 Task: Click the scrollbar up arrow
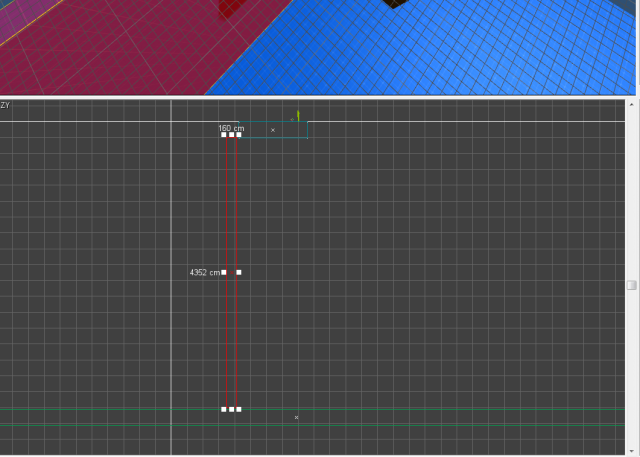632,104
